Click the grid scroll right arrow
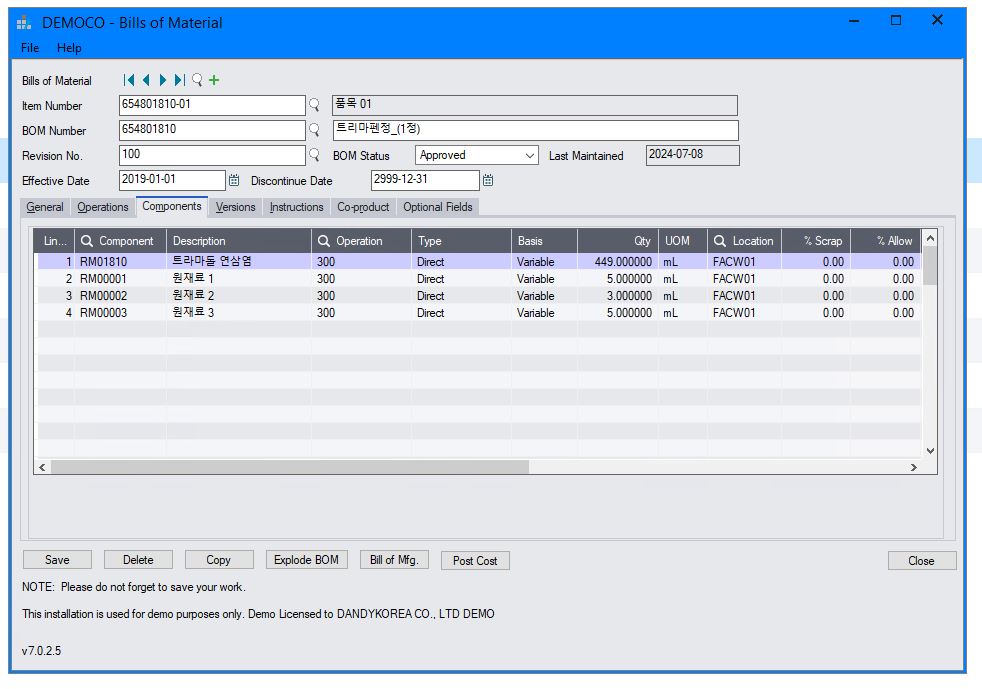Viewport: 982px width, 689px height. [x=914, y=467]
